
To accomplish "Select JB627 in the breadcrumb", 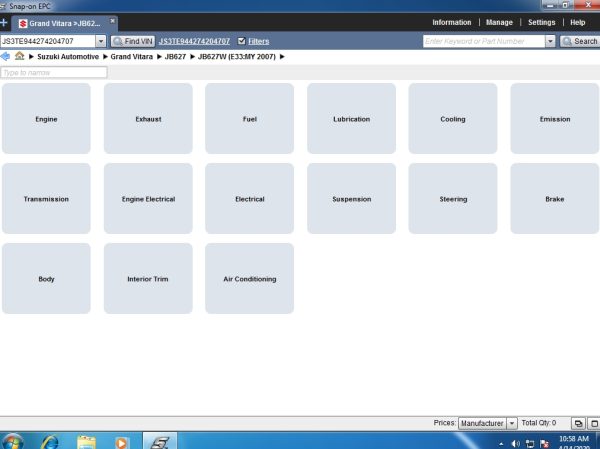I will point(175,57).
